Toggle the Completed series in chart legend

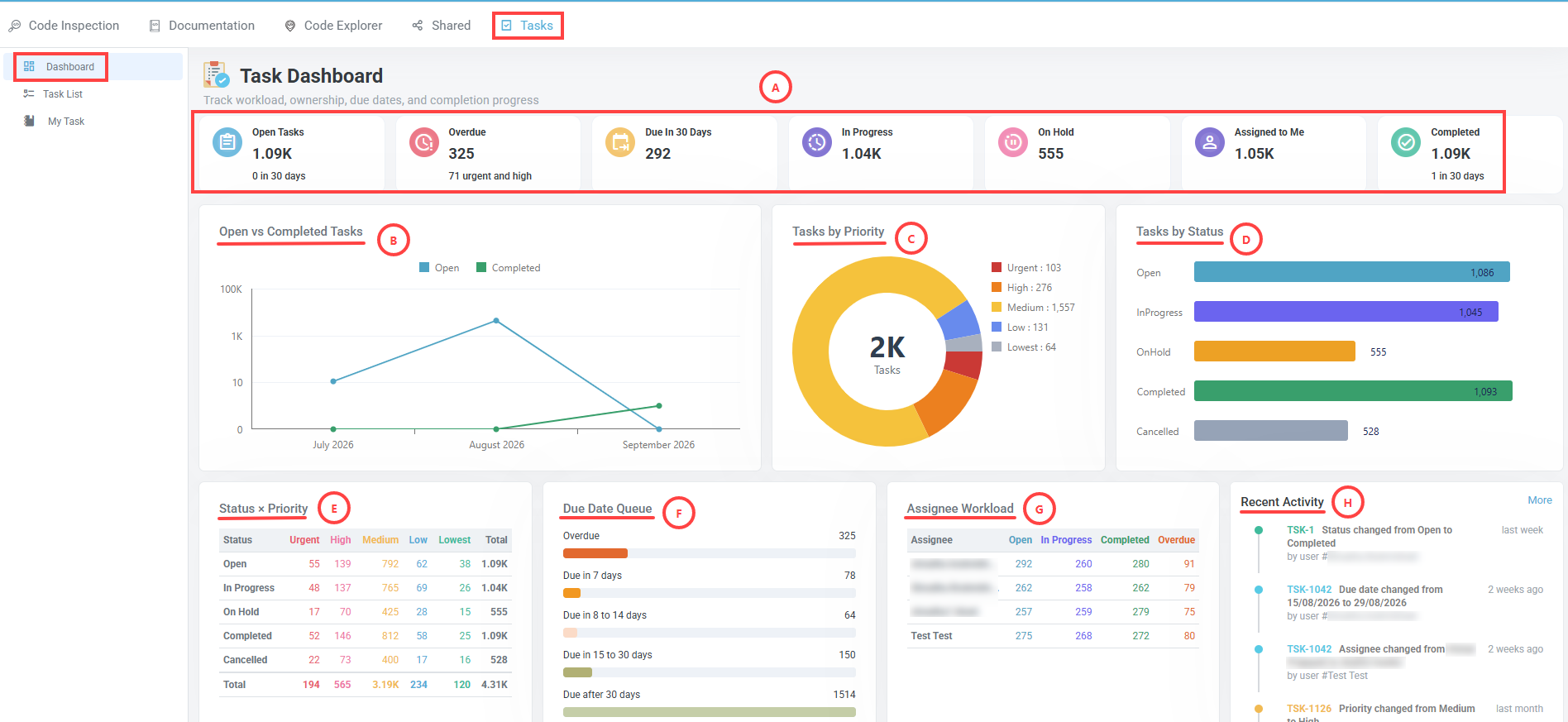point(508,268)
